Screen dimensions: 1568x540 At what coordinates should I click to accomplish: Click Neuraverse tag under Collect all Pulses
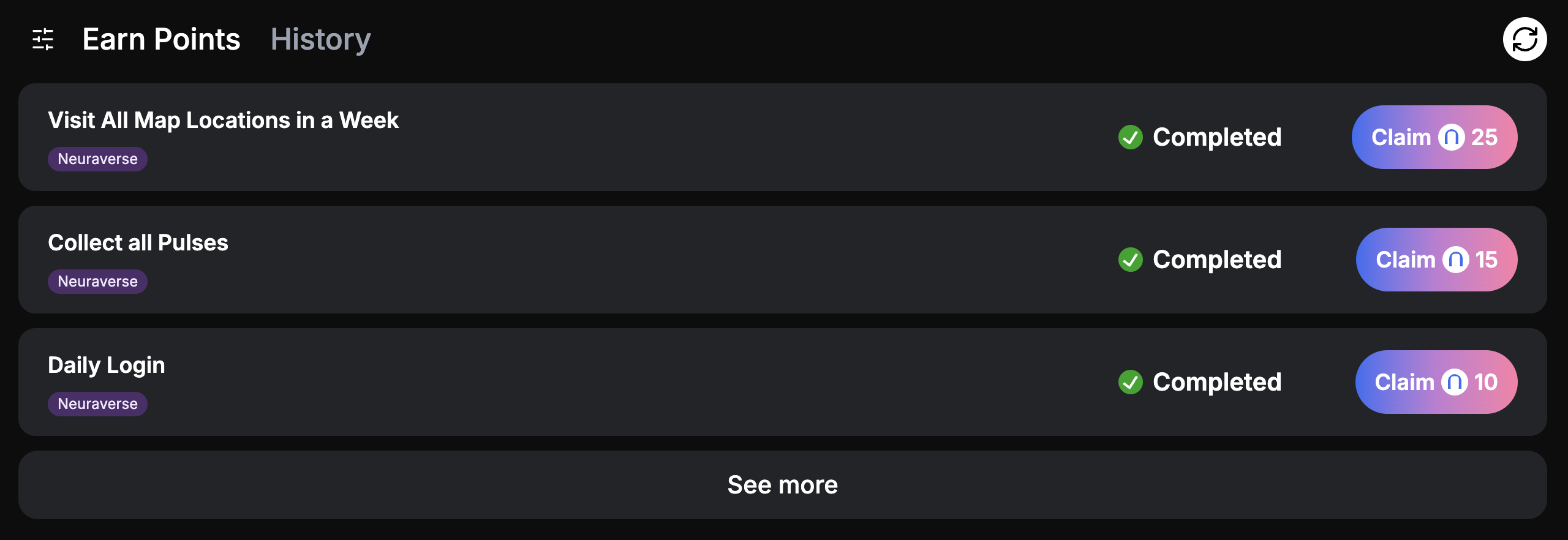pyautogui.click(x=97, y=282)
